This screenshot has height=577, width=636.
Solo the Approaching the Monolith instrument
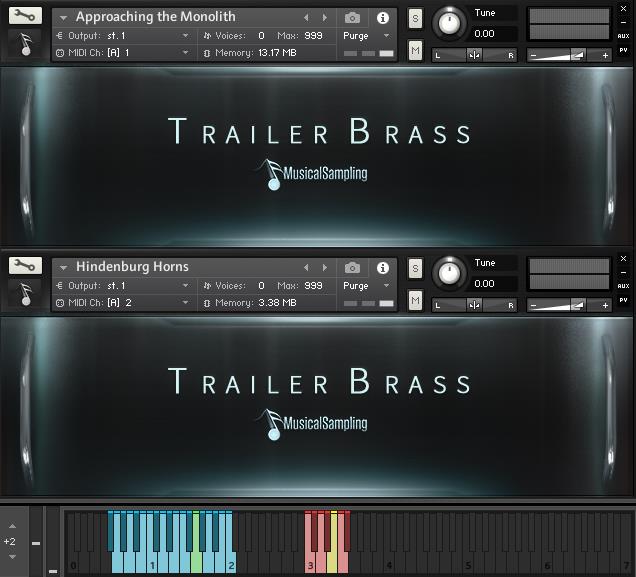[415, 18]
